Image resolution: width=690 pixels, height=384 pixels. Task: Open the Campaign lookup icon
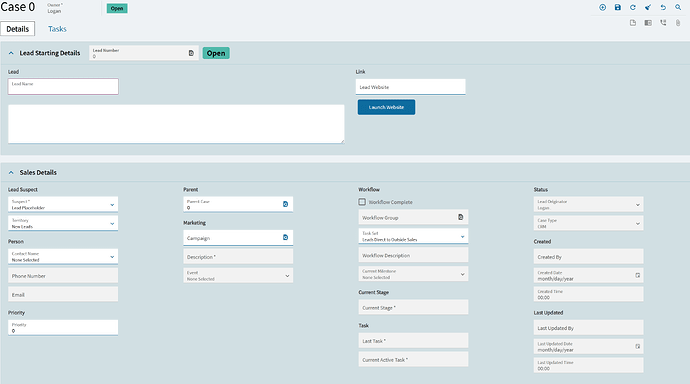pos(285,238)
